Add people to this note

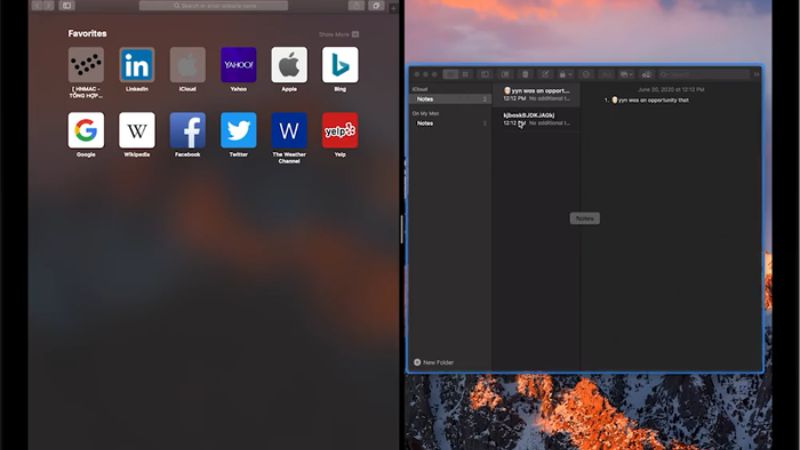click(x=646, y=74)
